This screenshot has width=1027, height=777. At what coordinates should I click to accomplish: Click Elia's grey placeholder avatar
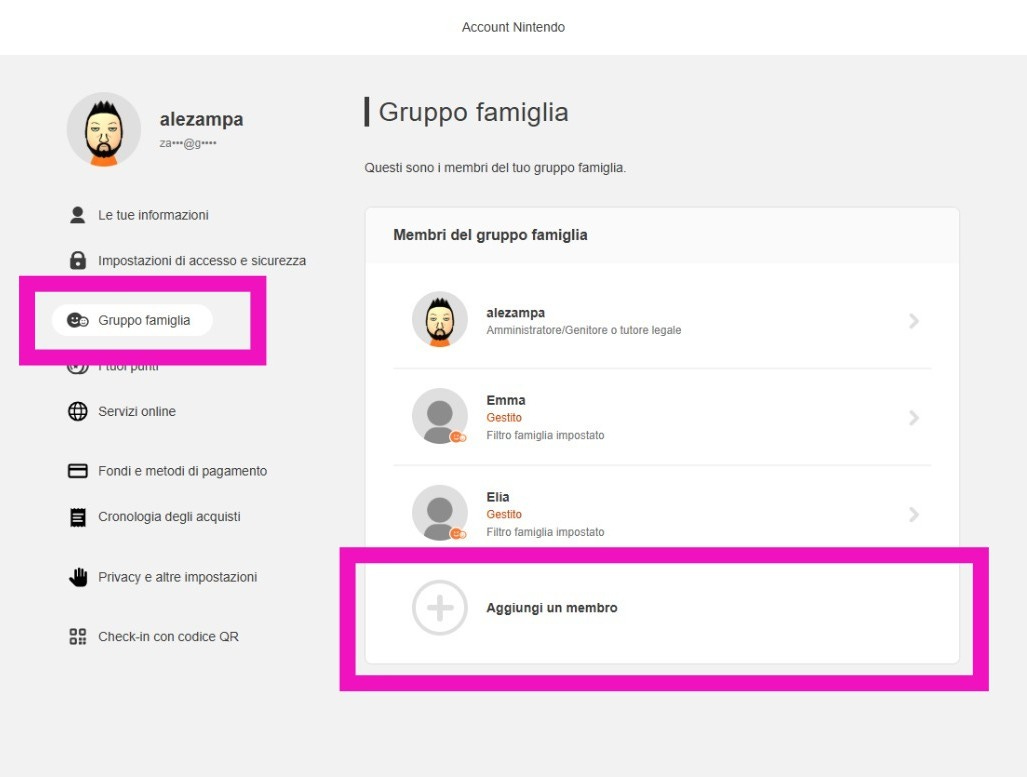pyautogui.click(x=439, y=513)
